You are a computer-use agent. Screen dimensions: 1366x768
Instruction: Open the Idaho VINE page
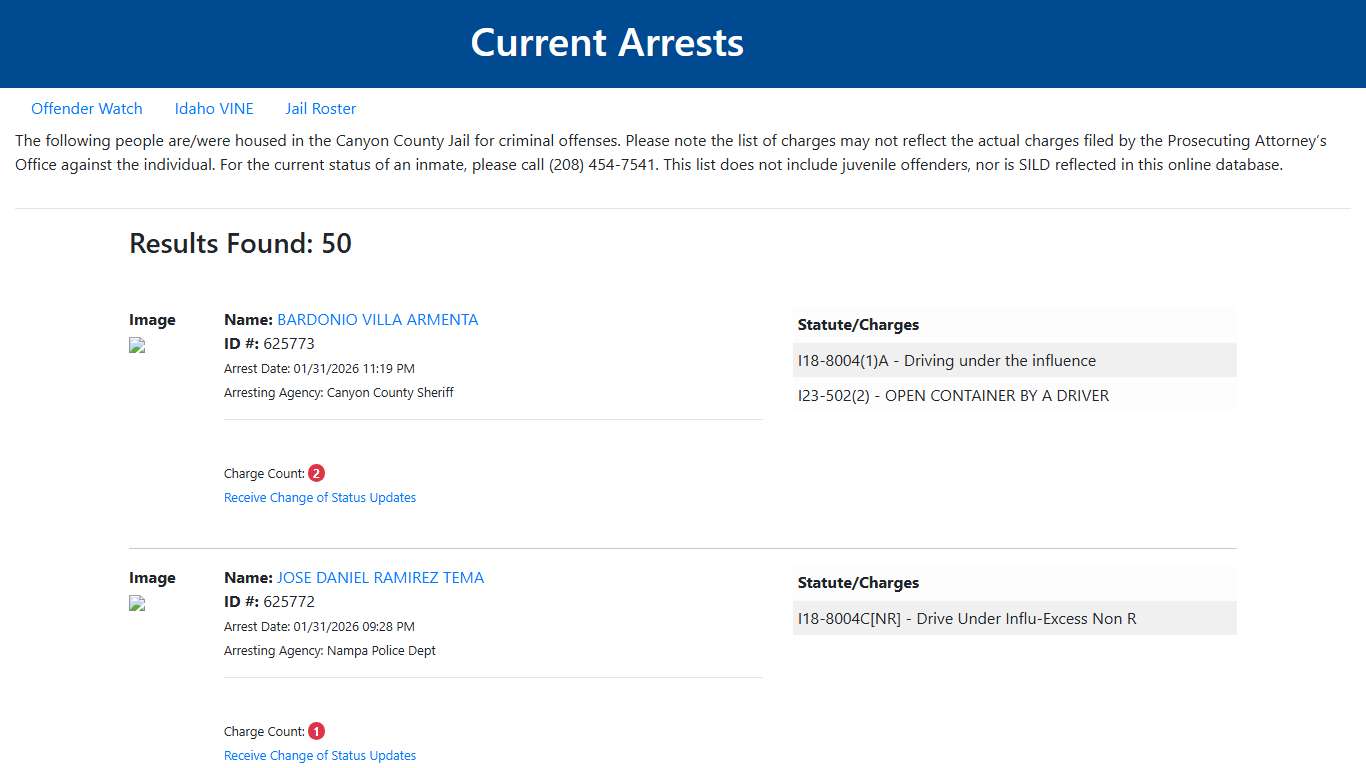click(214, 108)
